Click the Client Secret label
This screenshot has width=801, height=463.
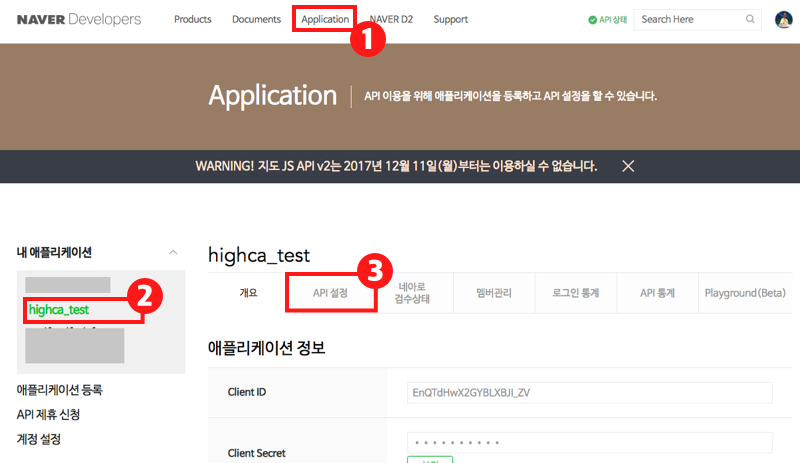coord(256,453)
